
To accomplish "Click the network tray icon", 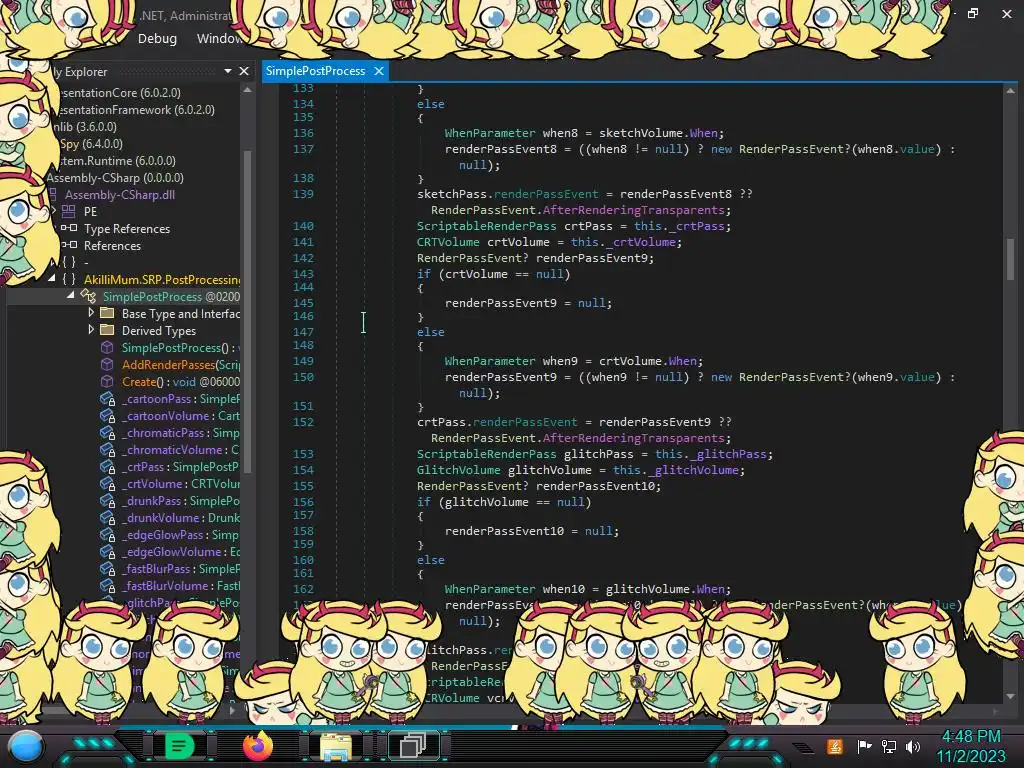I will (x=889, y=746).
